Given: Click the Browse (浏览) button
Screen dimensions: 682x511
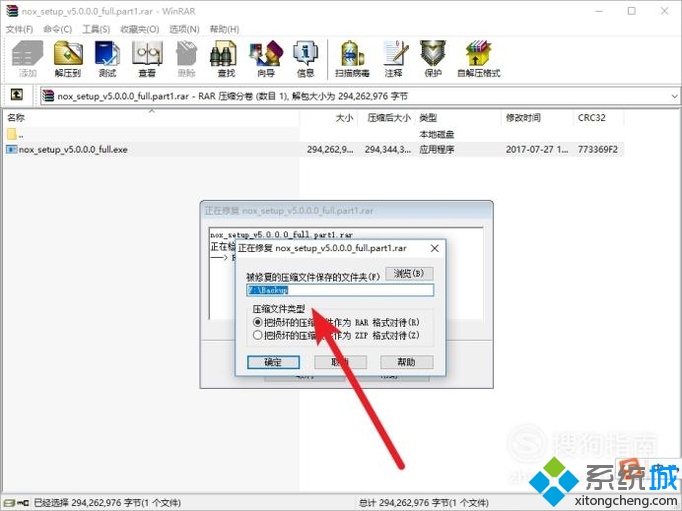Looking at the screenshot, I should click(409, 274).
